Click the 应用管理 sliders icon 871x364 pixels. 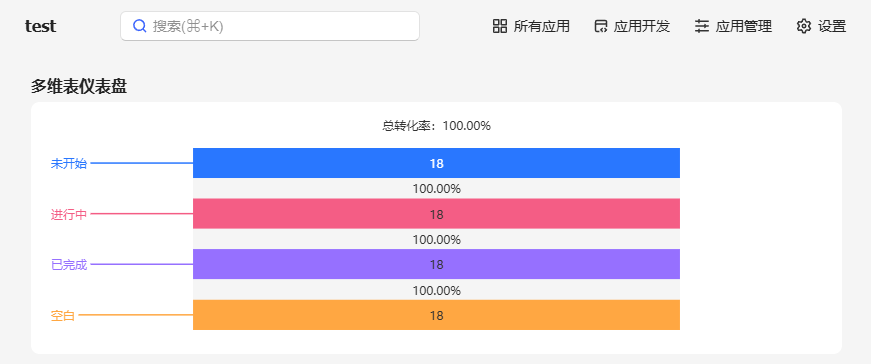[x=702, y=26]
